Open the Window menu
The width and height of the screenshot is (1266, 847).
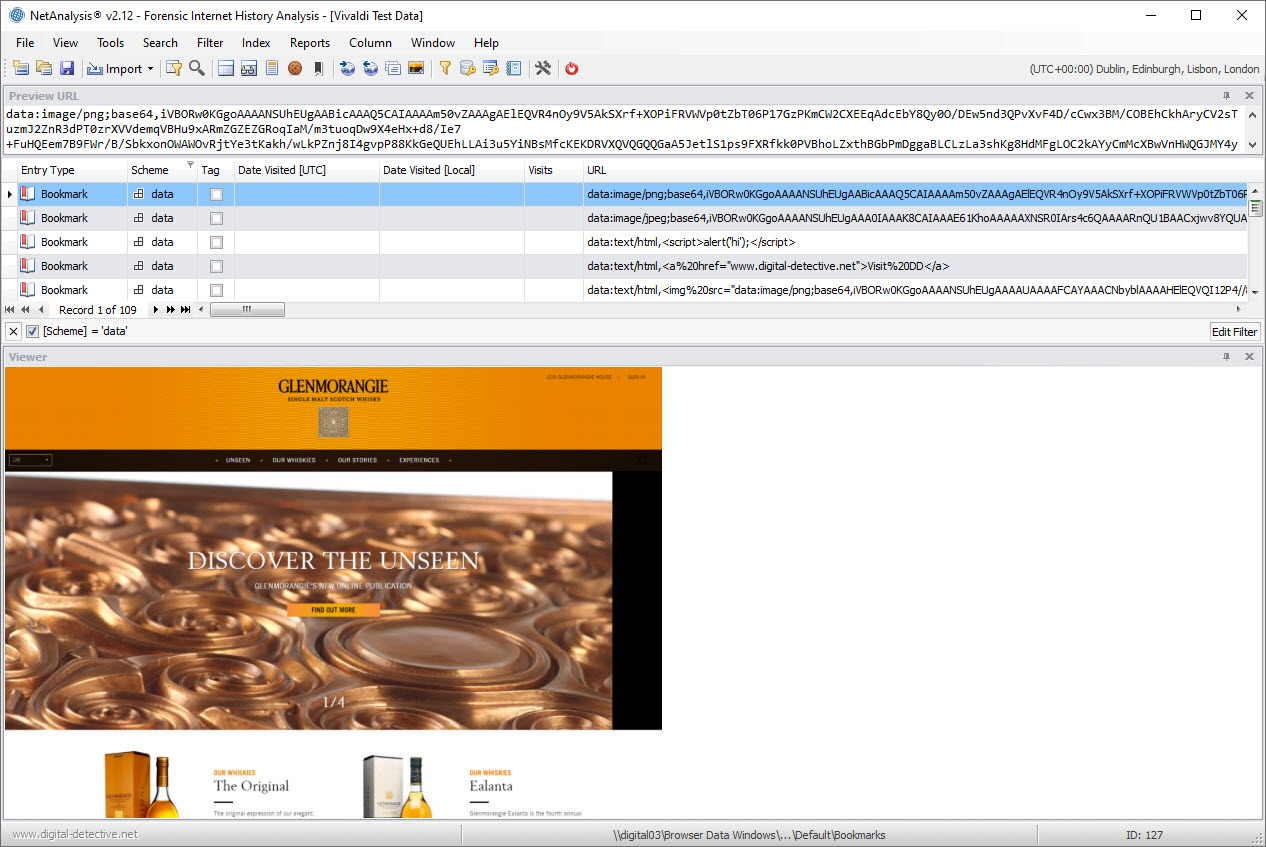click(433, 43)
